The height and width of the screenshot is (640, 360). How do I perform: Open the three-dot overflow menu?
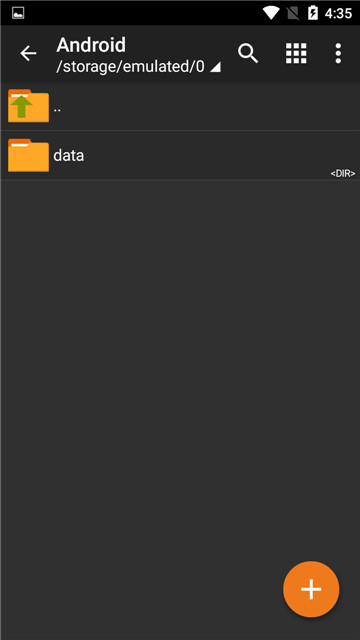click(x=338, y=53)
